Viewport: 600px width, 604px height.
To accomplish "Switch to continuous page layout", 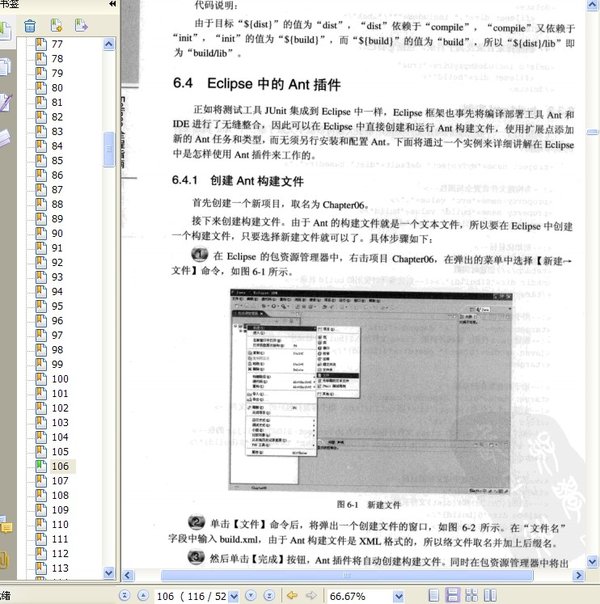I will [x=453, y=596].
